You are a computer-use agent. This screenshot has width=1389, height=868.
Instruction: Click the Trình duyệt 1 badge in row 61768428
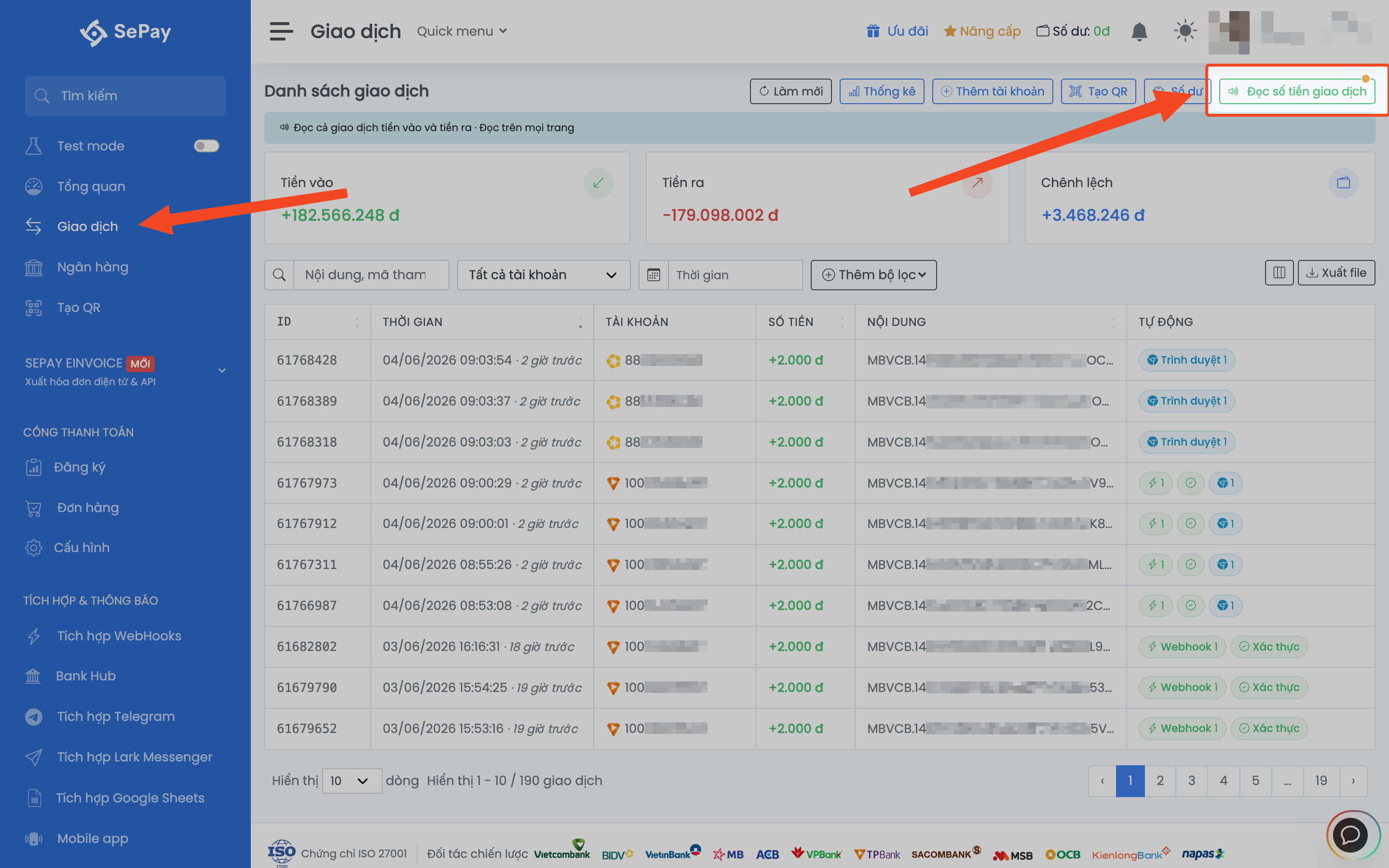pyautogui.click(x=1186, y=360)
